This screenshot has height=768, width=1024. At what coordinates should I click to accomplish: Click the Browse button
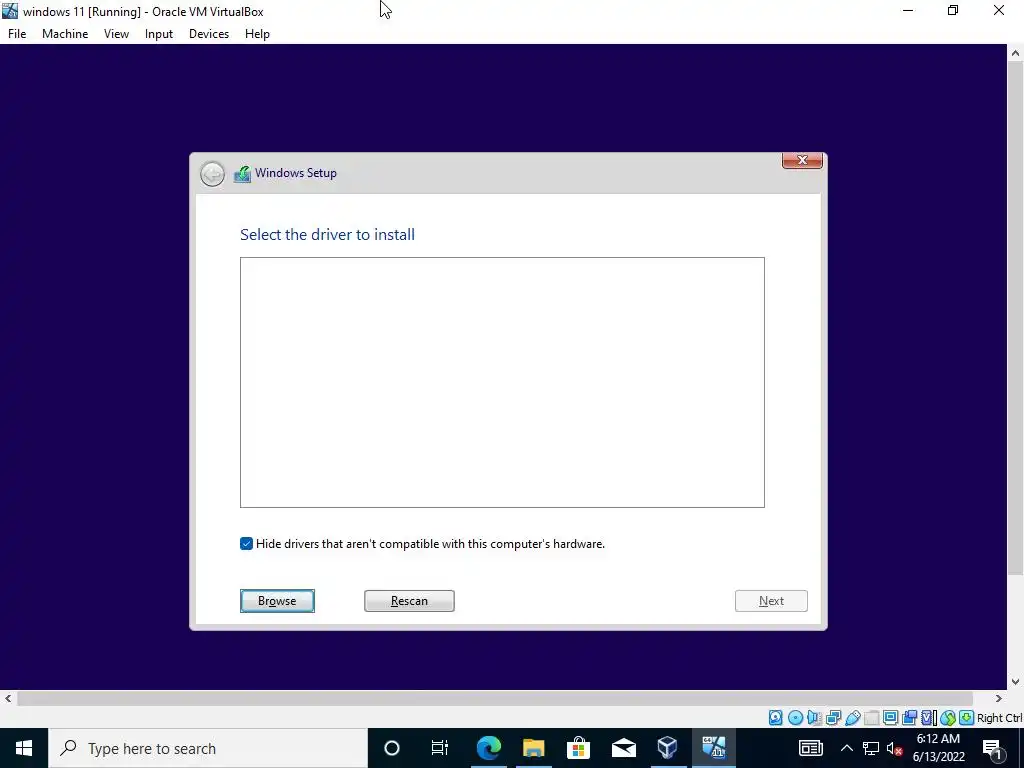(x=277, y=601)
